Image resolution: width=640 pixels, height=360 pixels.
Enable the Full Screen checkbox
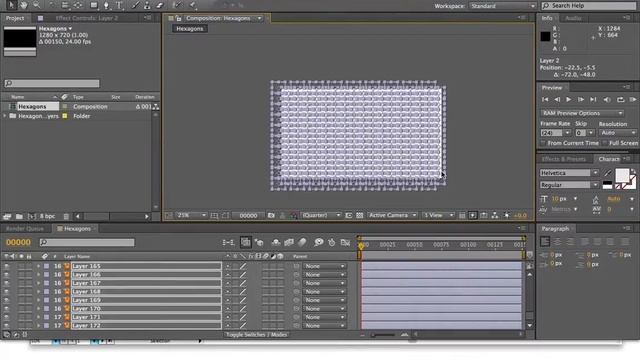click(604, 143)
